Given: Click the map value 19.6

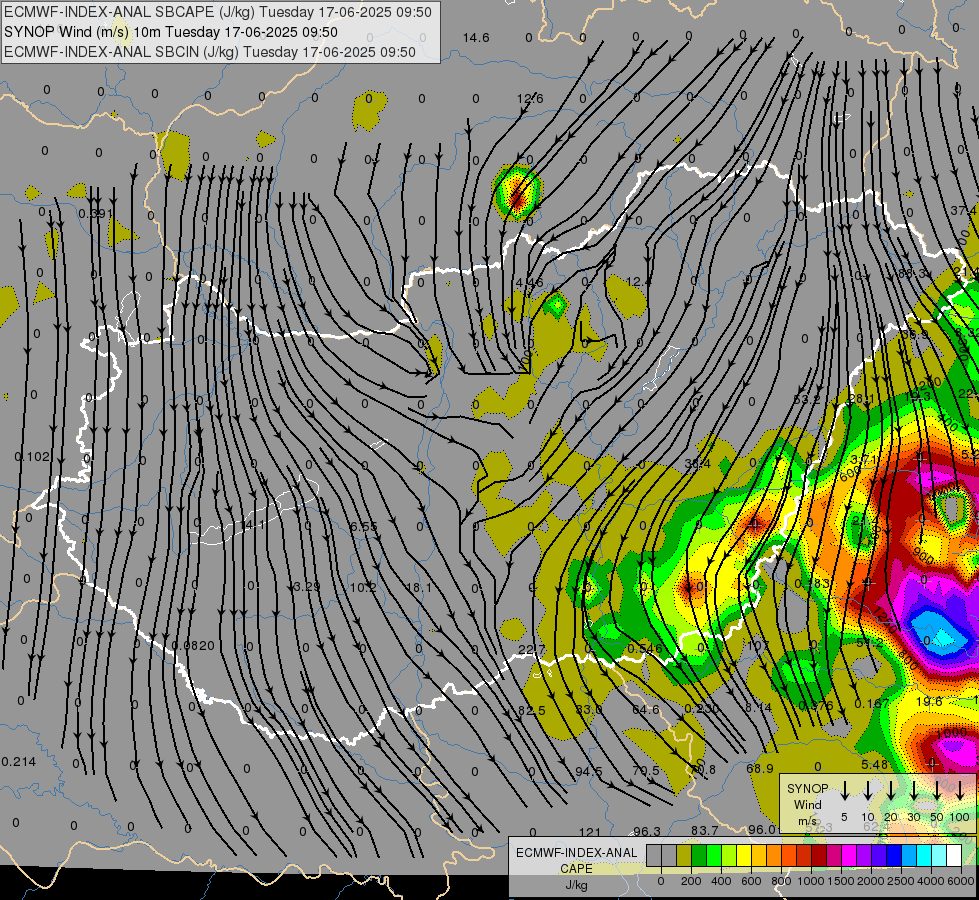Looking at the screenshot, I should (929, 702).
